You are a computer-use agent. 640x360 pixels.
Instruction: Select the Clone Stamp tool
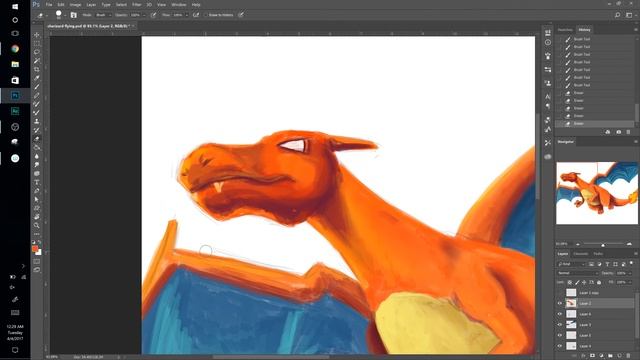37,121
